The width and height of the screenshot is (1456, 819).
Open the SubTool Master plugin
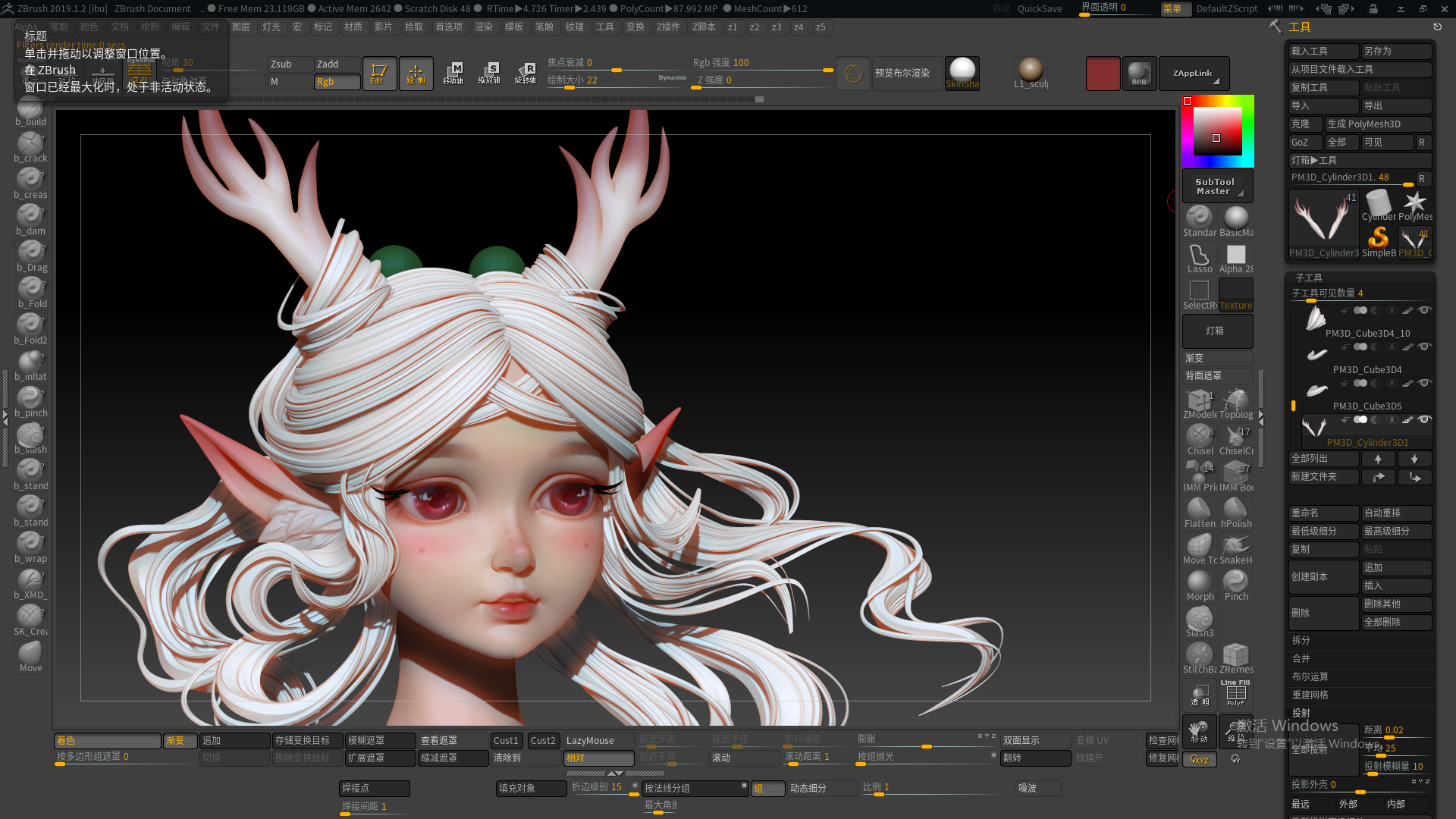(x=1217, y=187)
